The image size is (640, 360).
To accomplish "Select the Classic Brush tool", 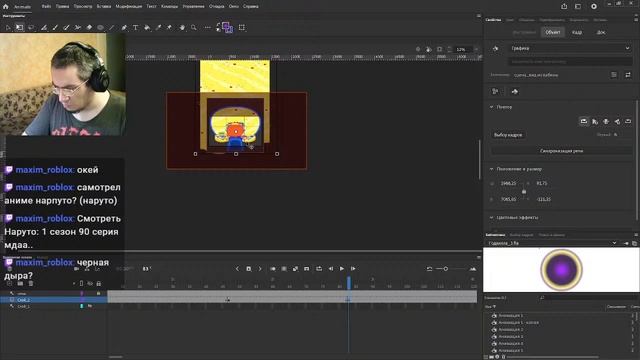I will tap(55, 28).
